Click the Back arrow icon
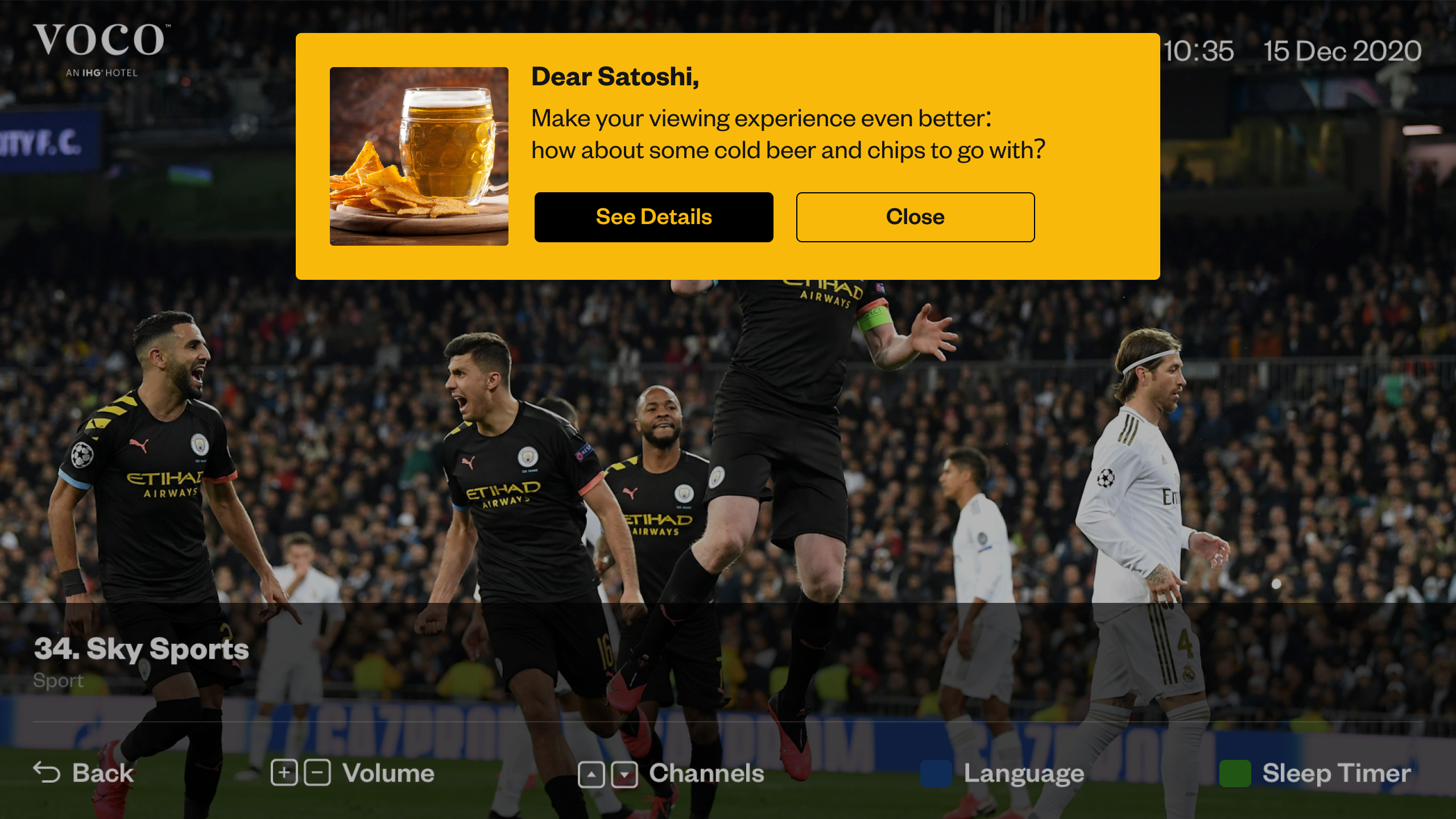Screen dimensions: 1456x819 click(47, 772)
